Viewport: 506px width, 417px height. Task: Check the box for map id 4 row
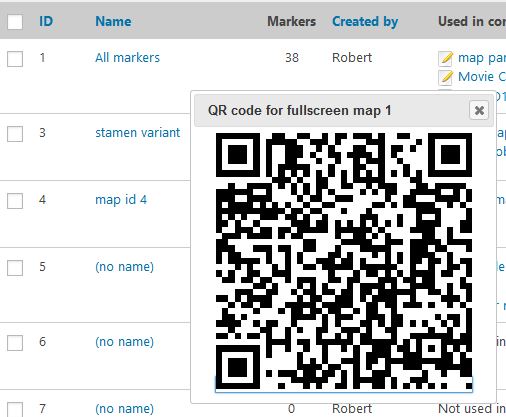(15, 201)
